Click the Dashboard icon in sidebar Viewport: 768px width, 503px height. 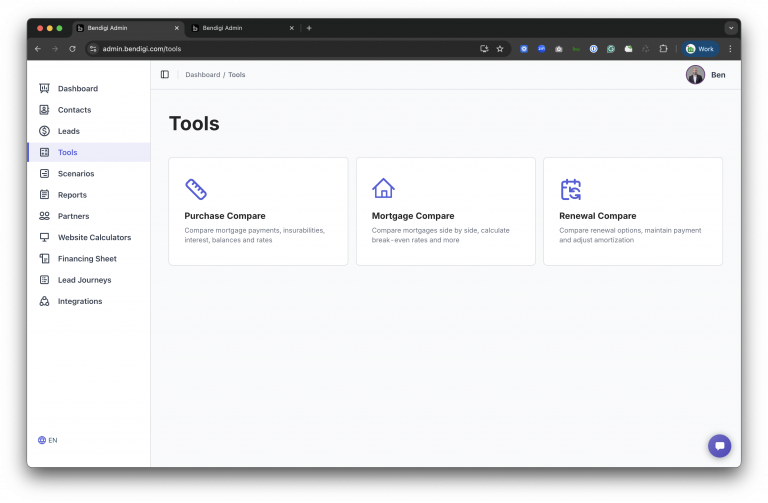pos(44,89)
